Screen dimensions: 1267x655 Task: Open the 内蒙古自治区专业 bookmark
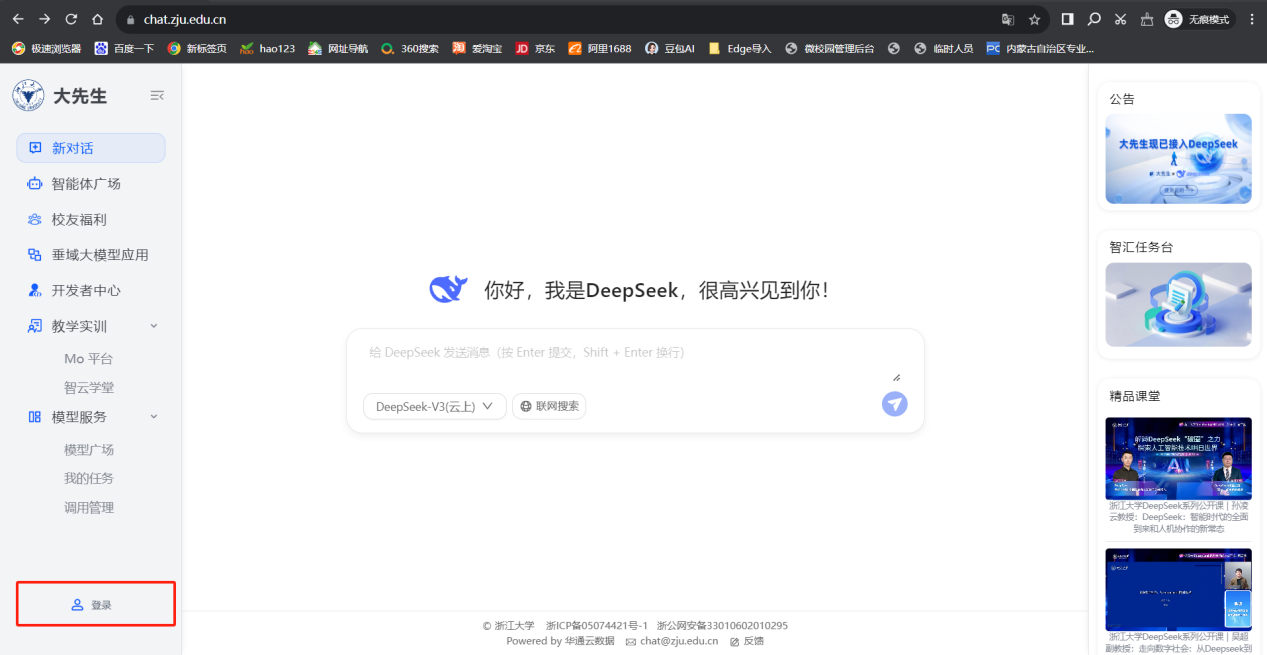tap(1040, 48)
